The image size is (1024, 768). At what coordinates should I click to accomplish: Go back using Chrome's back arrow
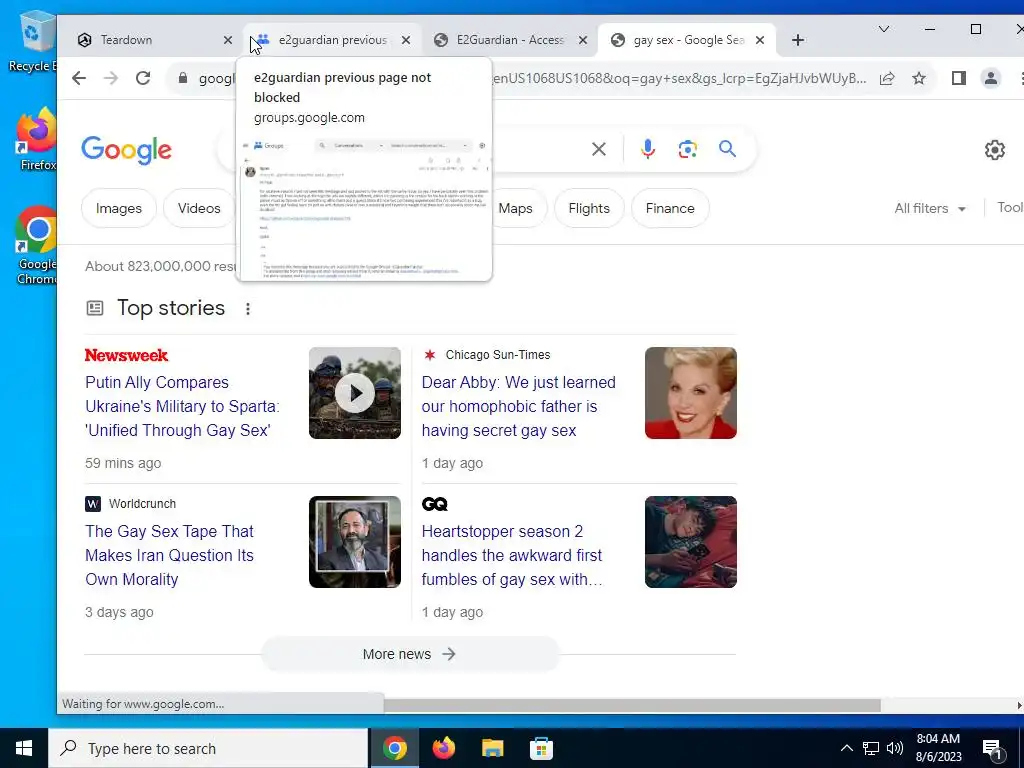coord(79,78)
